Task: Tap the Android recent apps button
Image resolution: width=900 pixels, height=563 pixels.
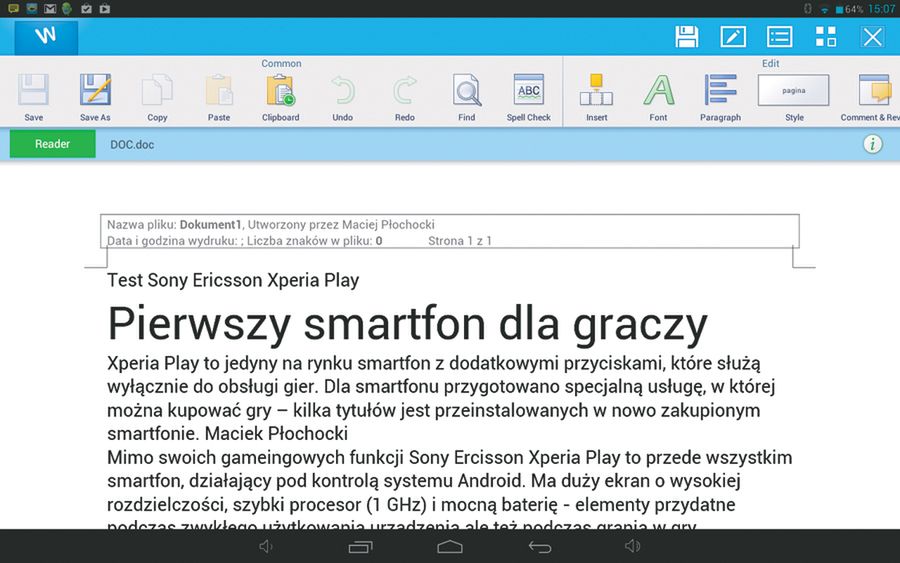Action: coord(360,547)
